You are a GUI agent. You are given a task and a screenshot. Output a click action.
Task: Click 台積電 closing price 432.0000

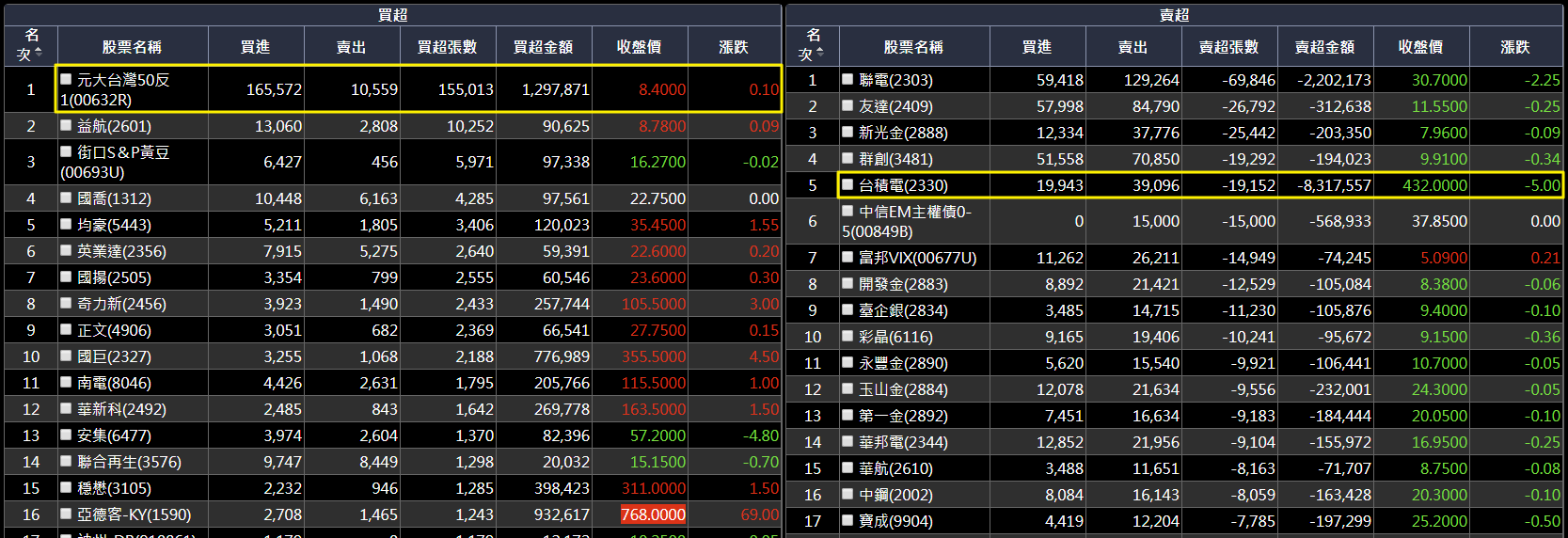(x=1434, y=185)
